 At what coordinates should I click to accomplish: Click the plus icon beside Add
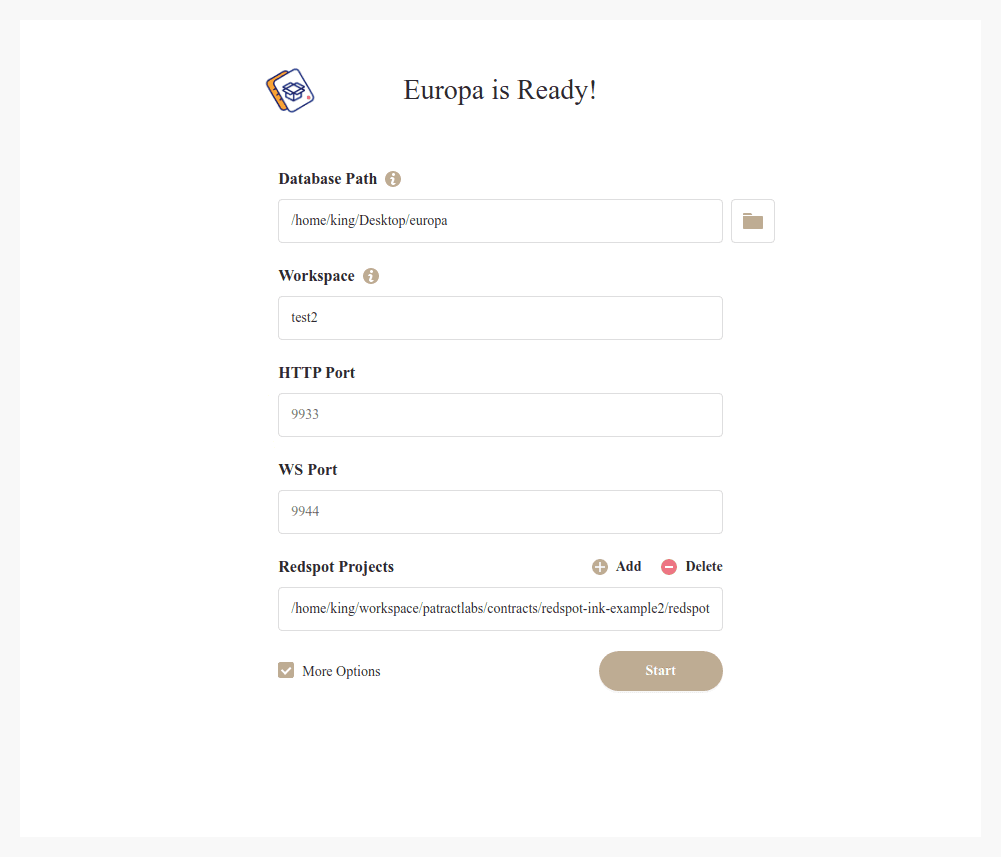pyautogui.click(x=600, y=567)
